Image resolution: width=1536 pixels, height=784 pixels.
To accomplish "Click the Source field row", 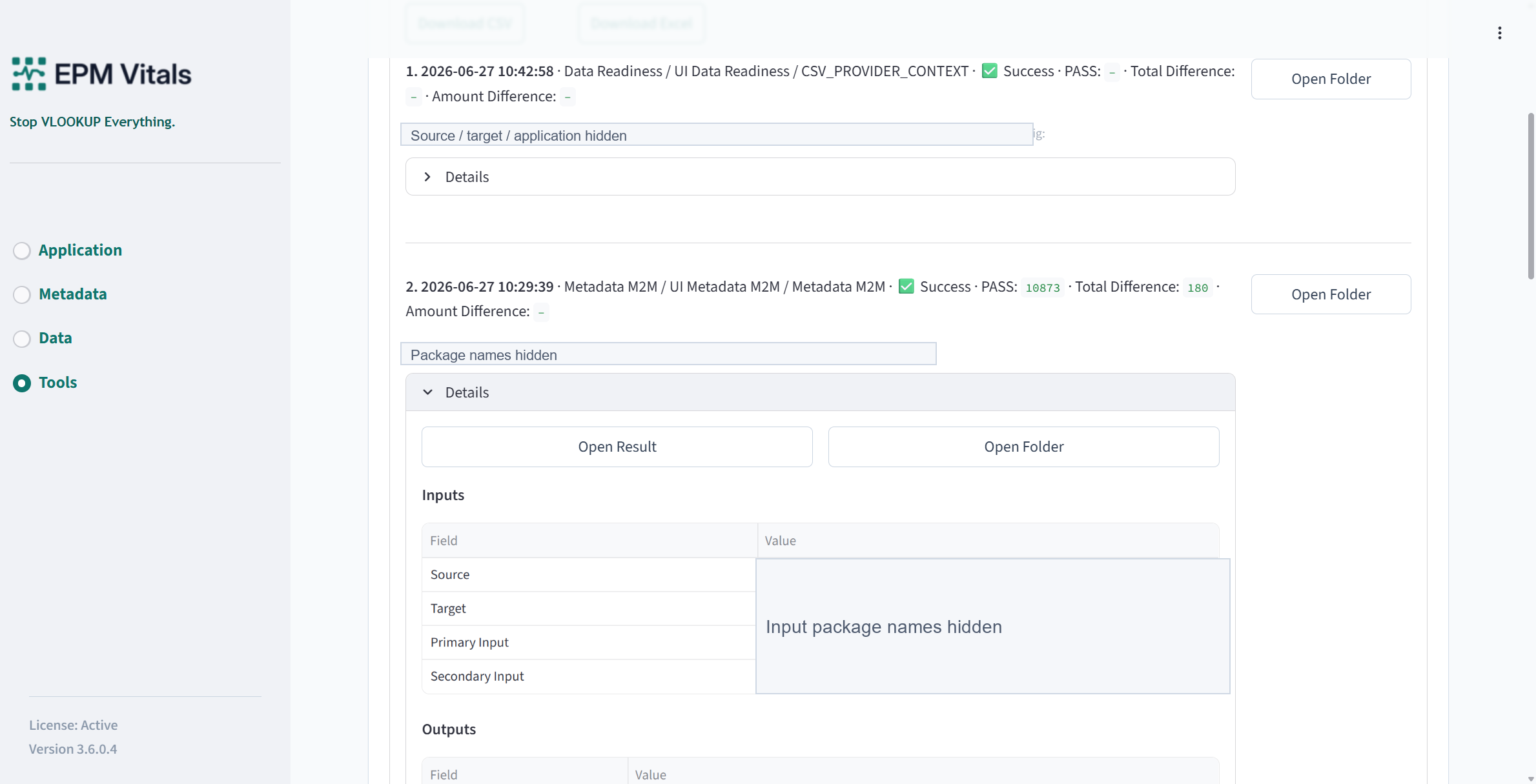I will click(588, 574).
